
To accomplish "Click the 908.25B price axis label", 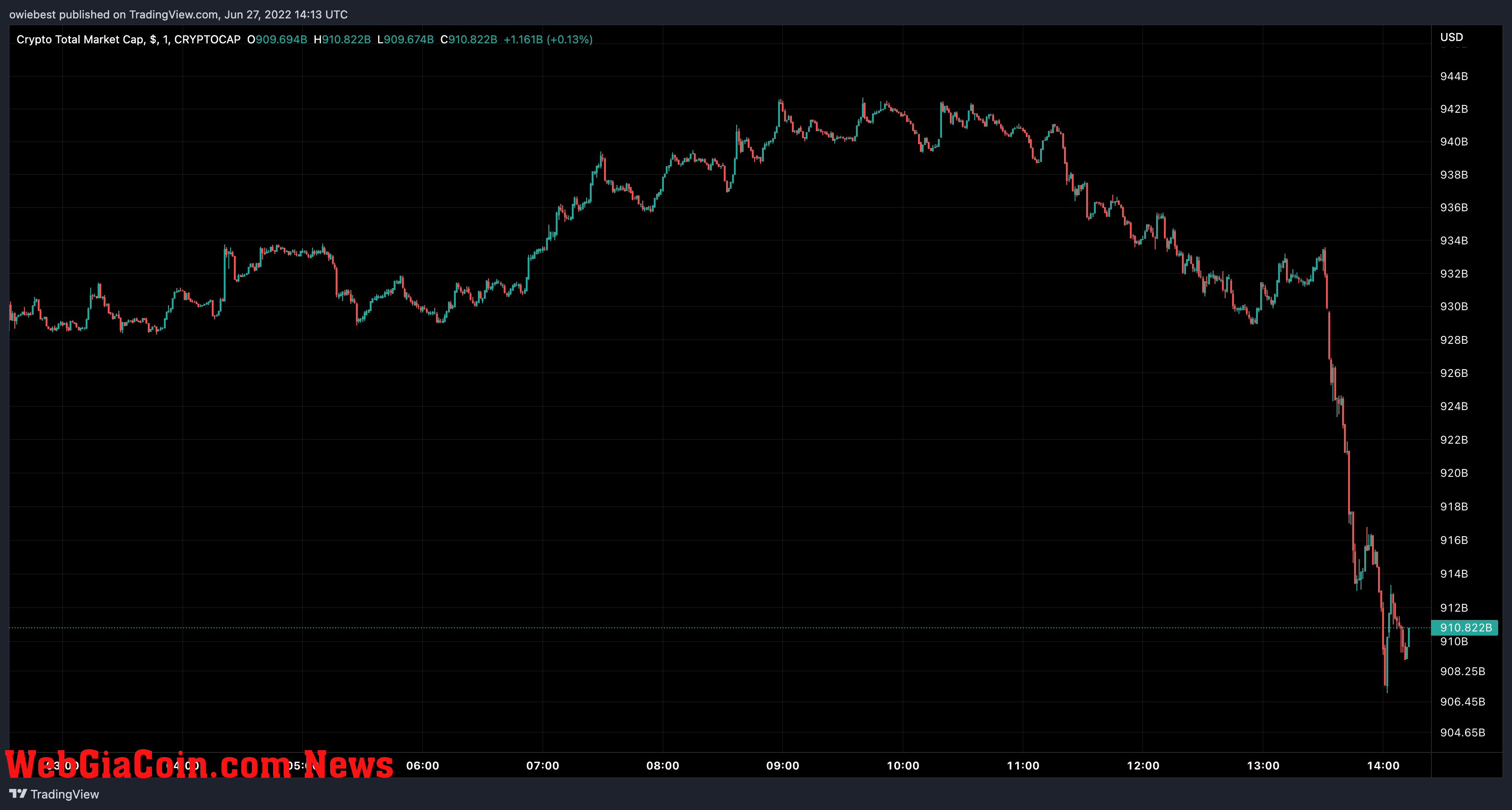I will coord(1462,671).
